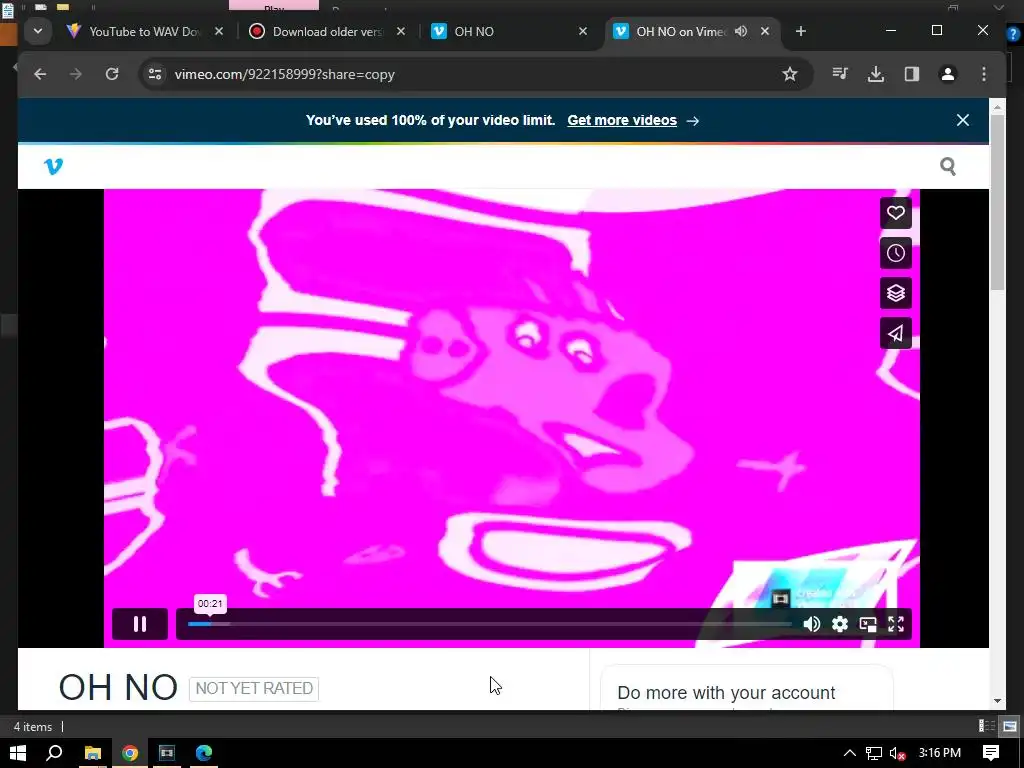This screenshot has height=768, width=1024.
Task: Follow the Get more videos link
Action: 622,120
